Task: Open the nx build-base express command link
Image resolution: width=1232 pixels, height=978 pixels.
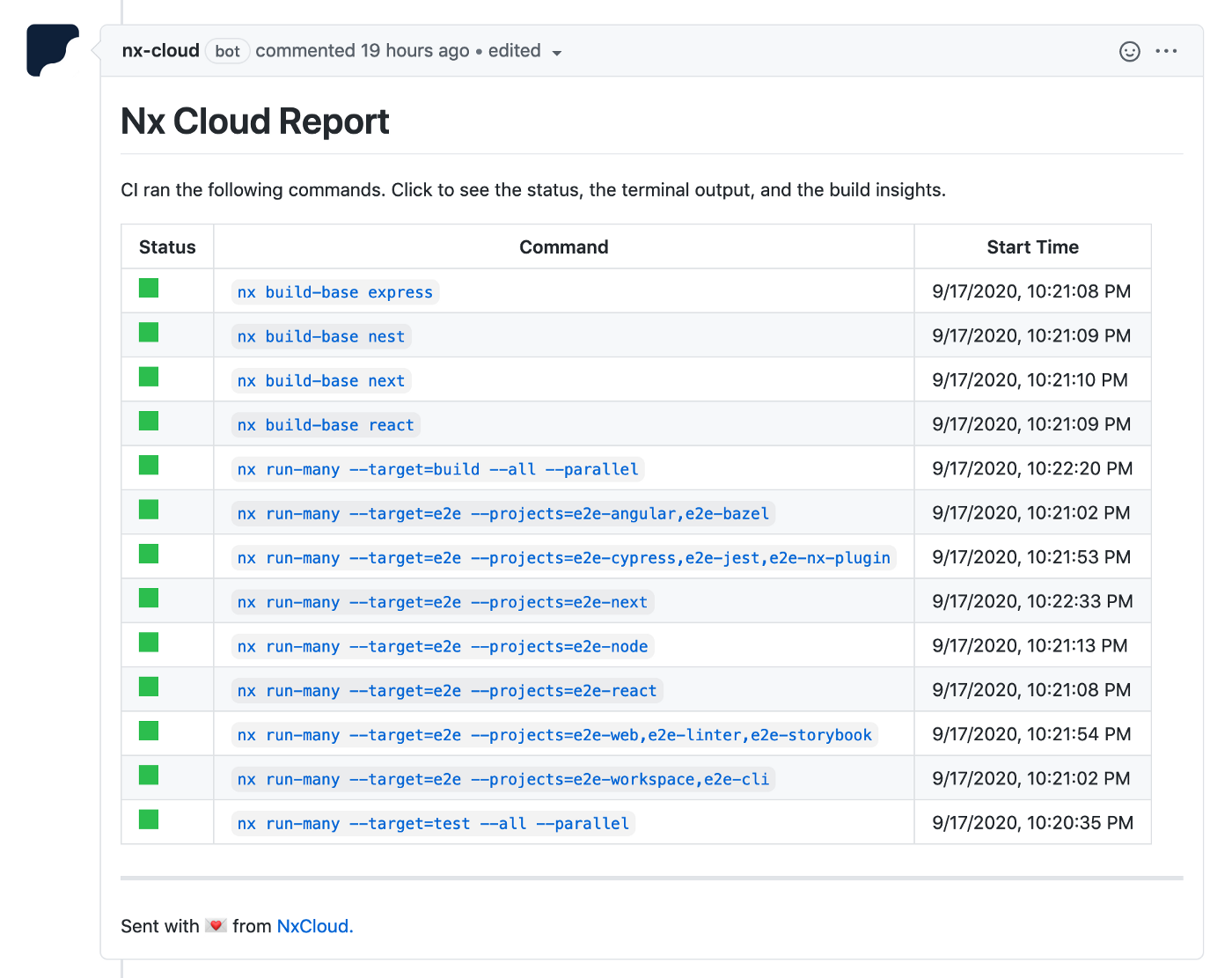Action: pyautogui.click(x=334, y=292)
